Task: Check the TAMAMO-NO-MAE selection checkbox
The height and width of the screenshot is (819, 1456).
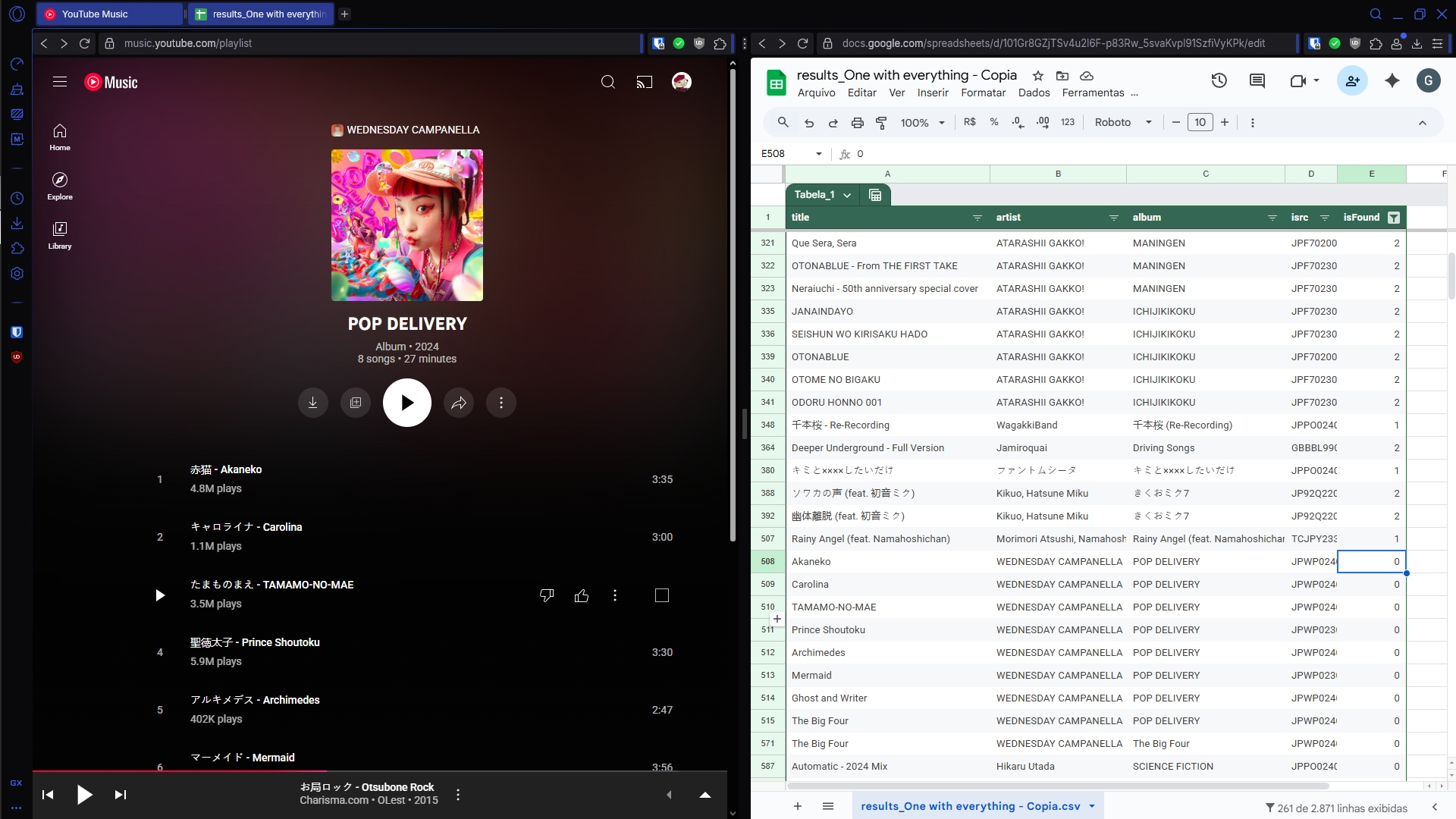Action: [661, 595]
